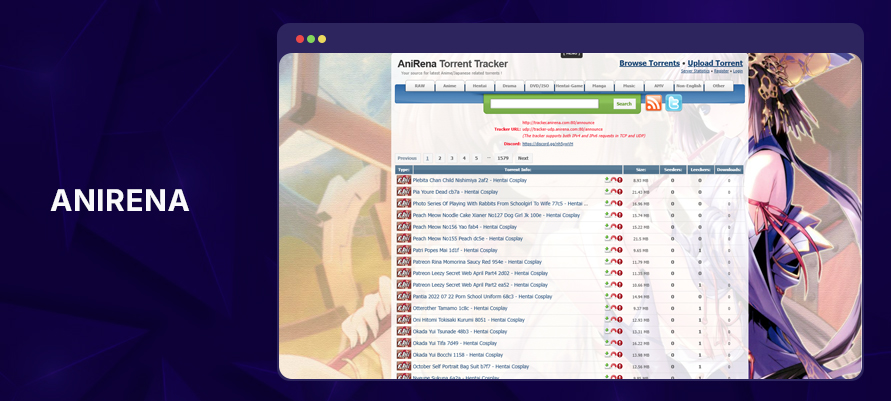Click download icon for Peach Meow Noodle Cake Xianer

pyautogui.click(x=607, y=215)
